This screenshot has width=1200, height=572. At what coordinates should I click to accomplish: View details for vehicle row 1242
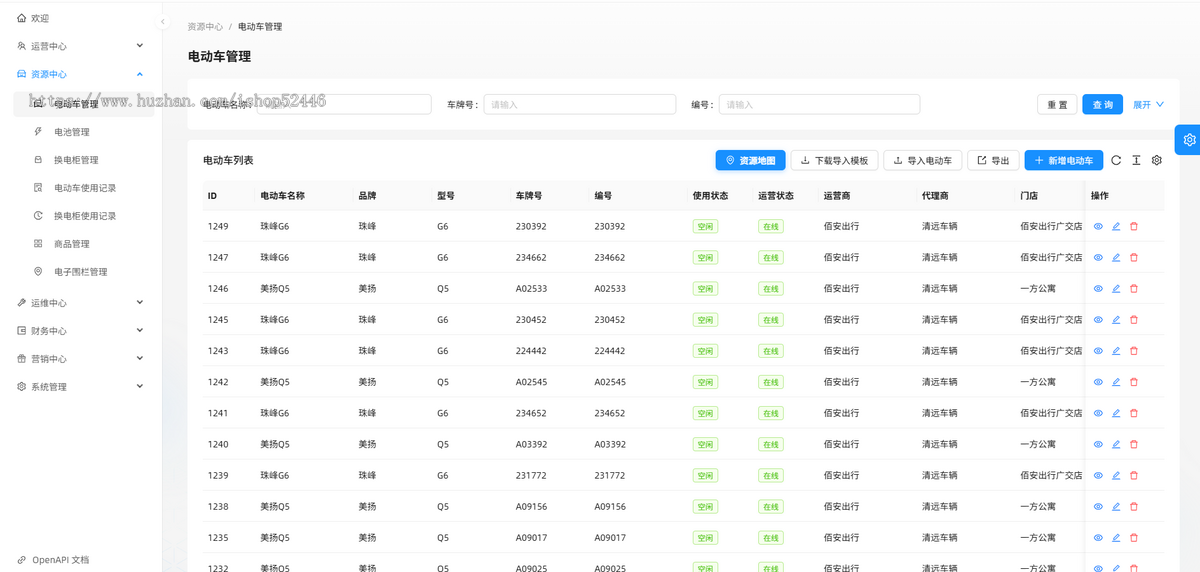(1098, 382)
